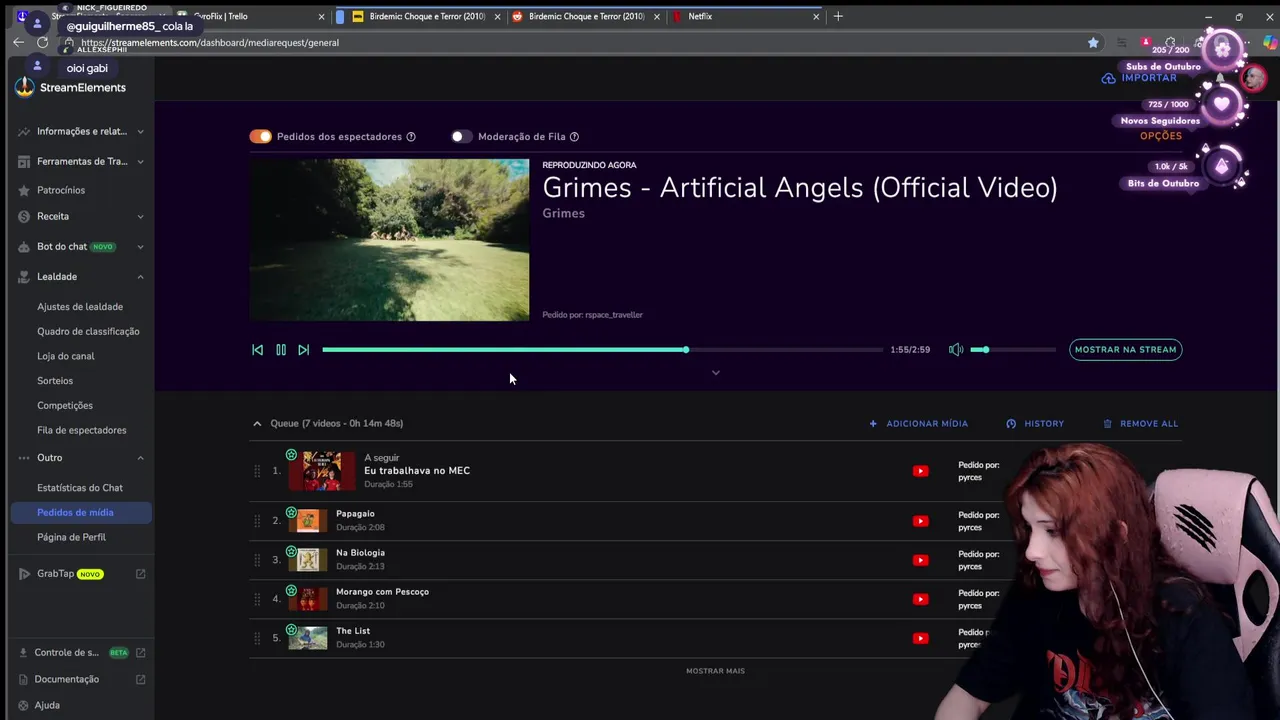Click thumbnail of Eu trabalhava no MEC

tap(322, 471)
